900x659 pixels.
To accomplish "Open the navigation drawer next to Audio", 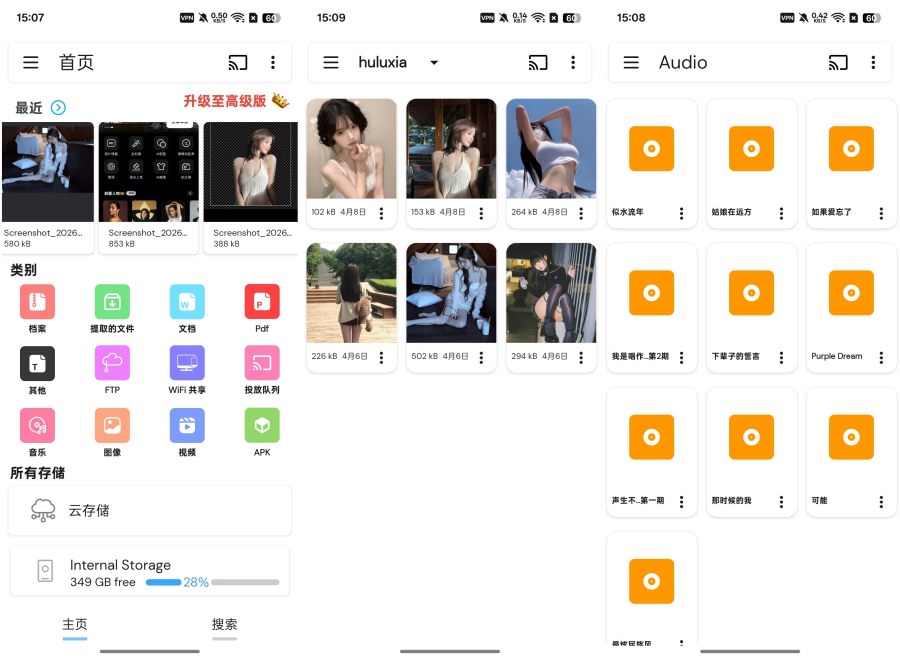I will coord(631,62).
